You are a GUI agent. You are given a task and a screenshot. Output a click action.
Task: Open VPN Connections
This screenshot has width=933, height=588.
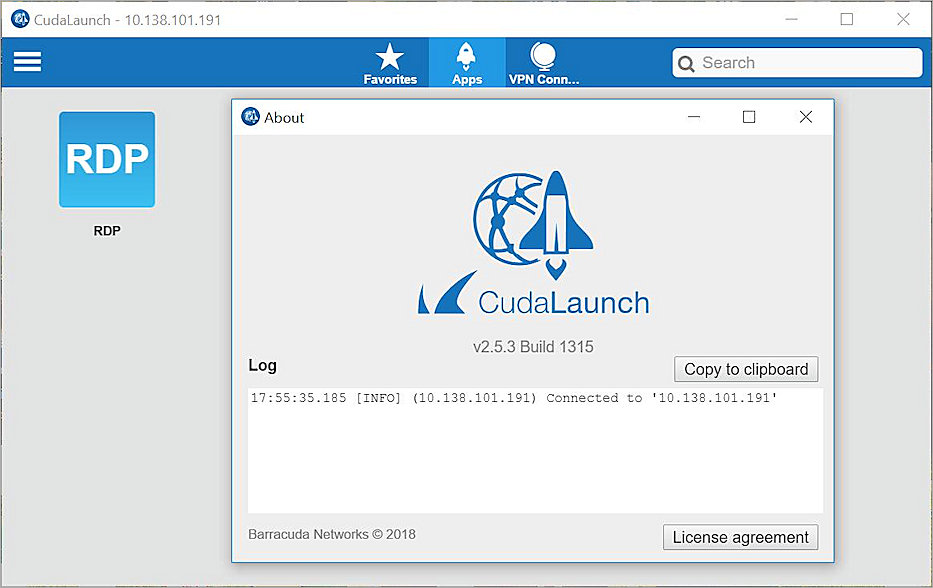(x=543, y=55)
